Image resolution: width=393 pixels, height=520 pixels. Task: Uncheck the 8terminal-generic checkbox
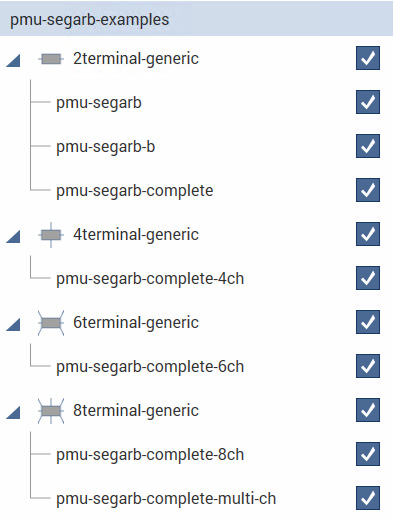pos(368,410)
